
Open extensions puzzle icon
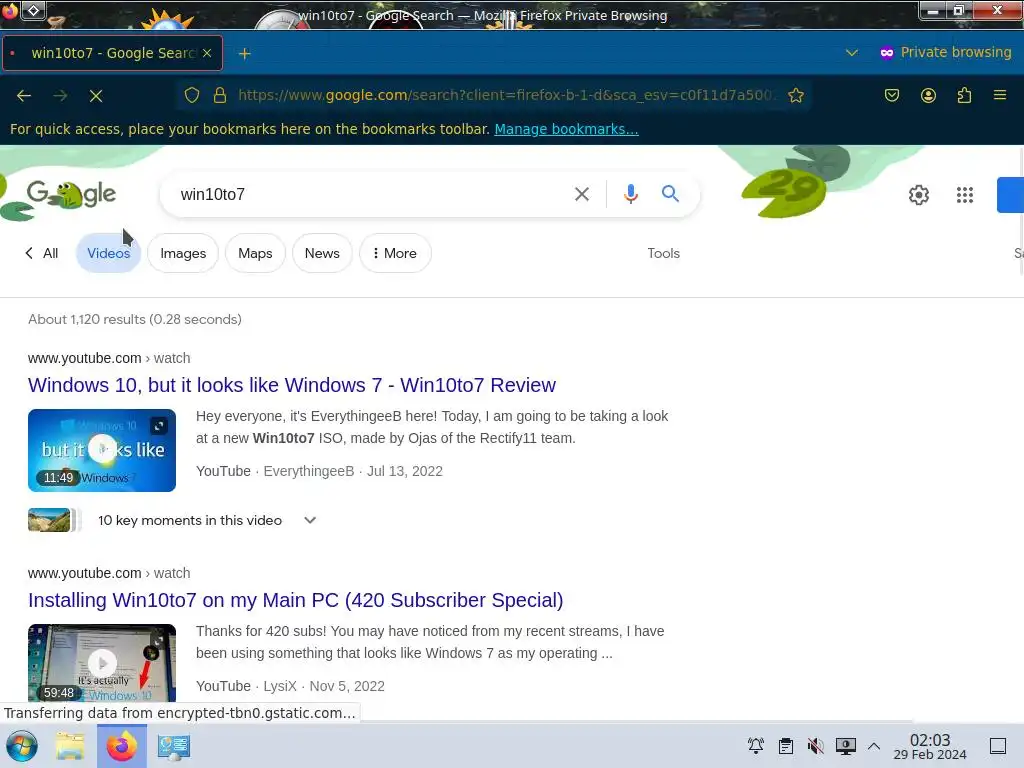pyautogui.click(x=964, y=95)
